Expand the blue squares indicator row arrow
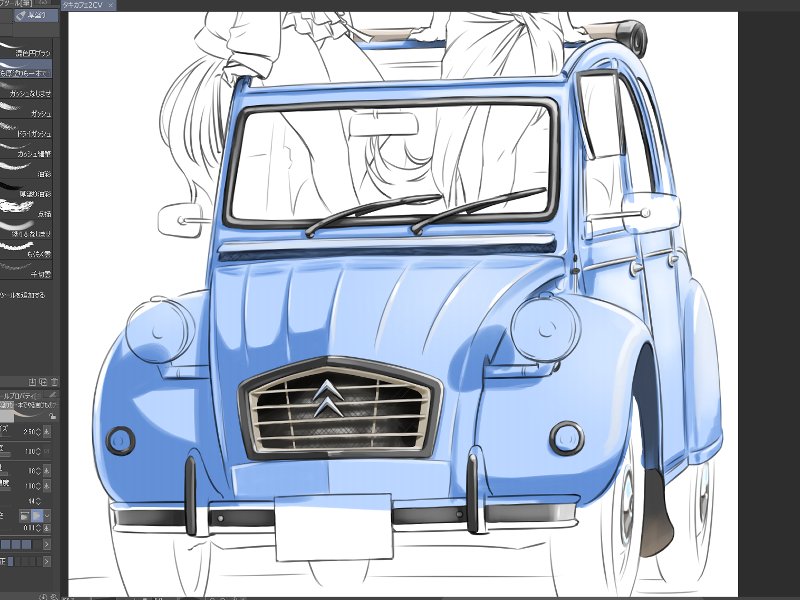 (x=47, y=544)
